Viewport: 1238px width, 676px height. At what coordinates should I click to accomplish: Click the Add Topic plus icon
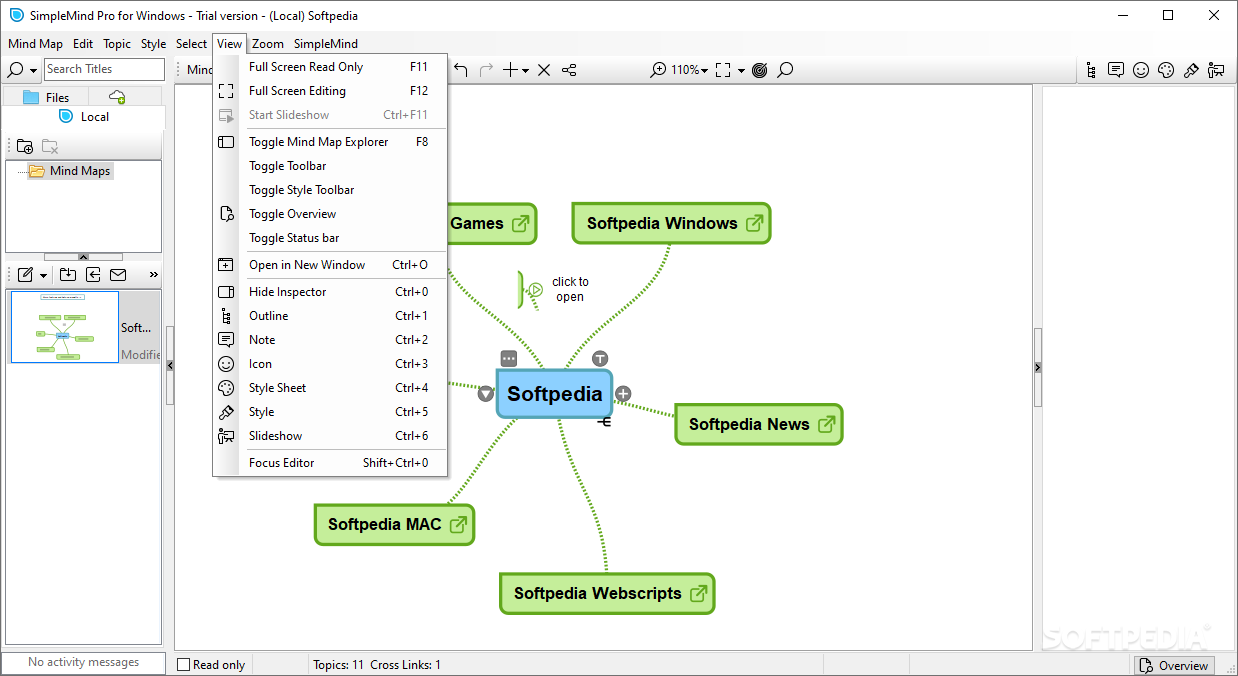pyautogui.click(x=510, y=70)
